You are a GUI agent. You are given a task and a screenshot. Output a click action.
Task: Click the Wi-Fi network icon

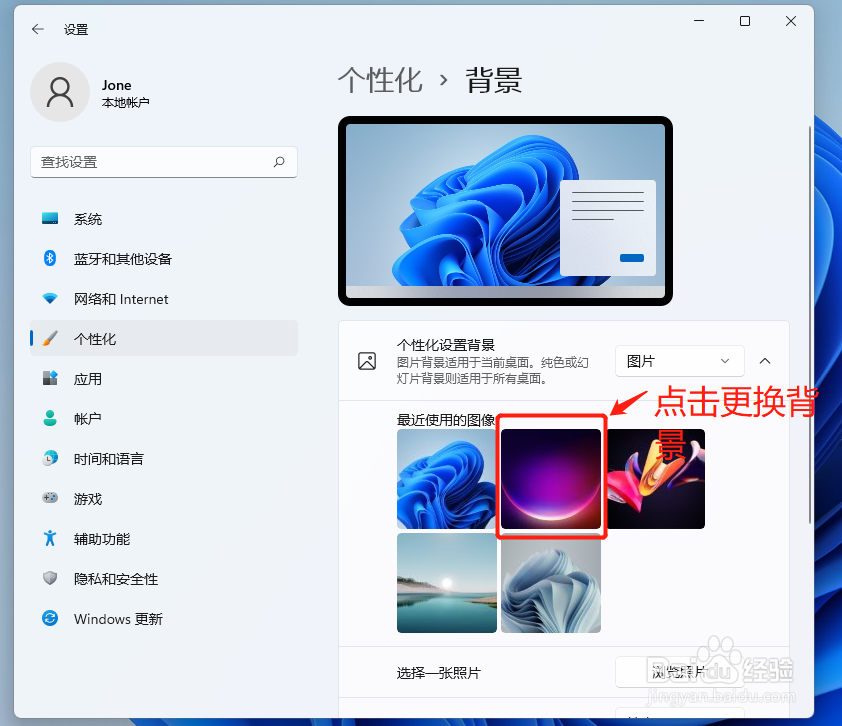point(50,299)
